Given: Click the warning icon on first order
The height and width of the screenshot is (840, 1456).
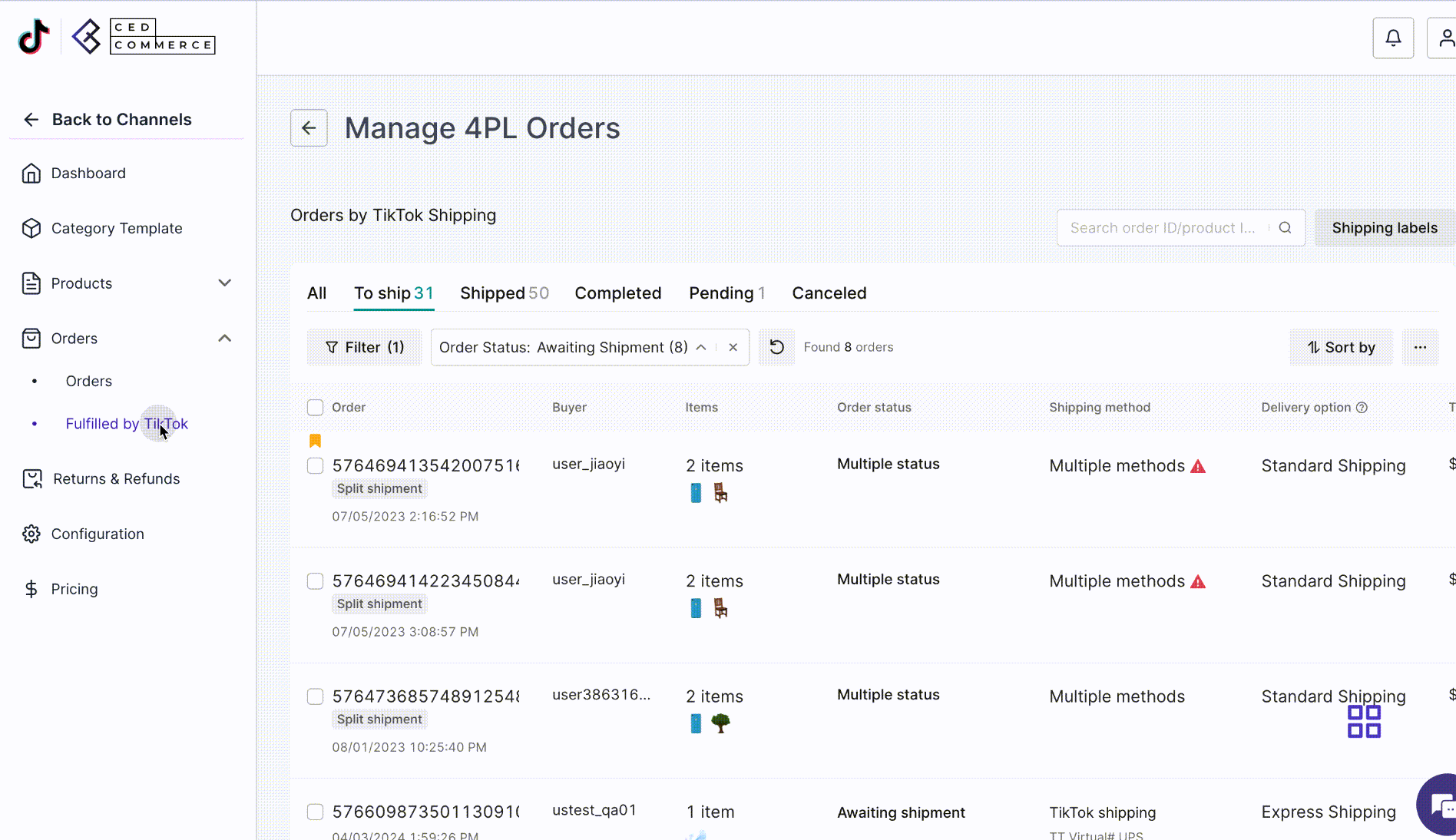Looking at the screenshot, I should click(x=1198, y=466).
